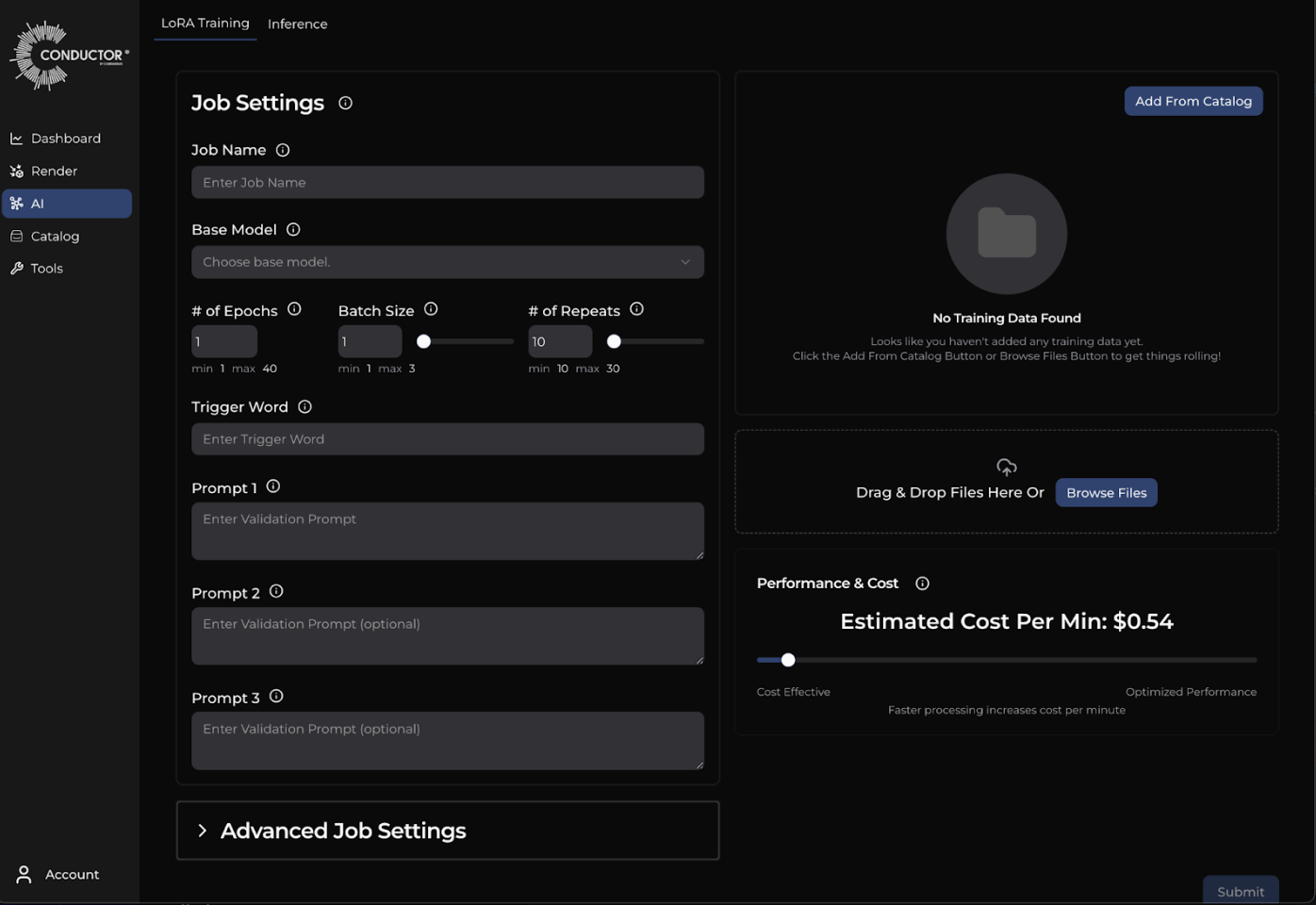The height and width of the screenshot is (905, 1316).
Task: Open the Choose base model dropdown
Action: (447, 262)
